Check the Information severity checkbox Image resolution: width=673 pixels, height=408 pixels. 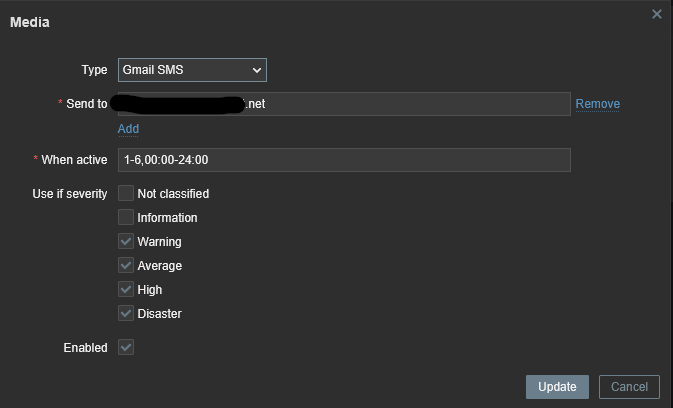126,217
